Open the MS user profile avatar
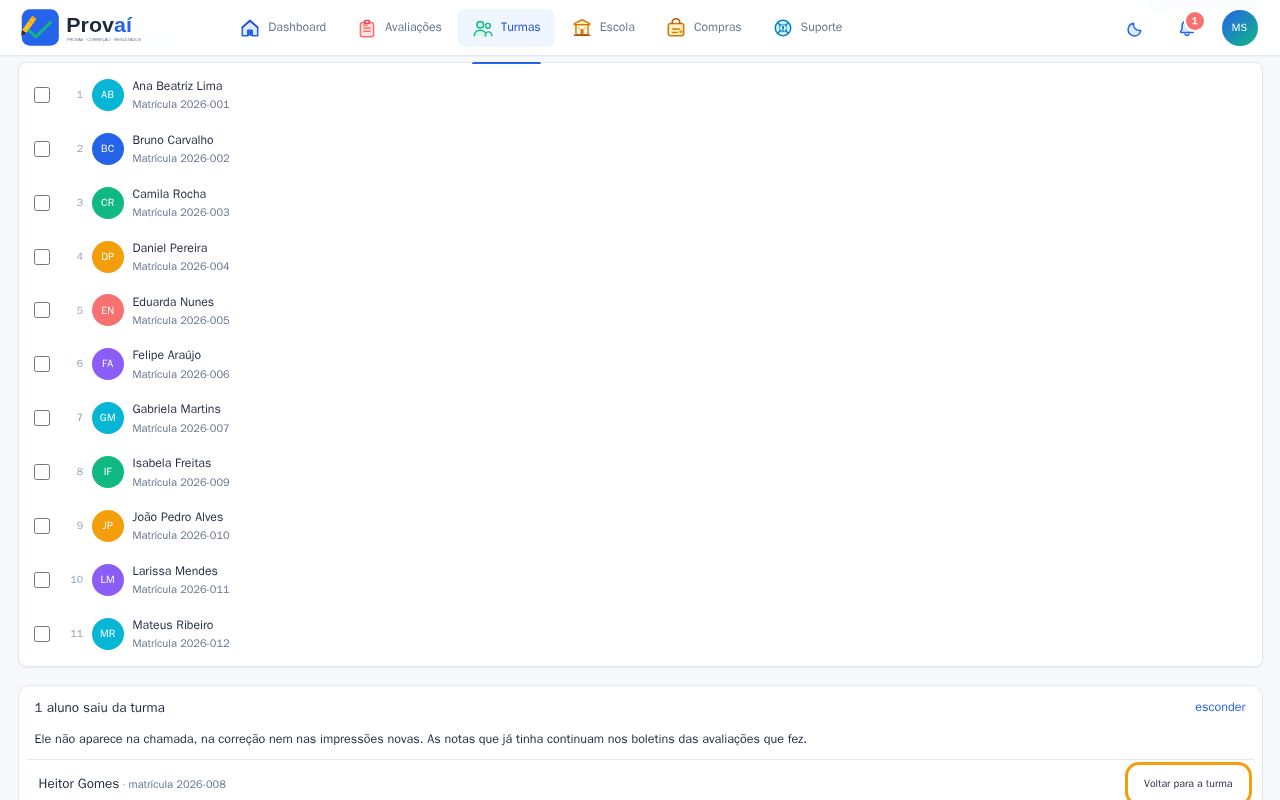The width and height of the screenshot is (1280, 800). (1239, 28)
